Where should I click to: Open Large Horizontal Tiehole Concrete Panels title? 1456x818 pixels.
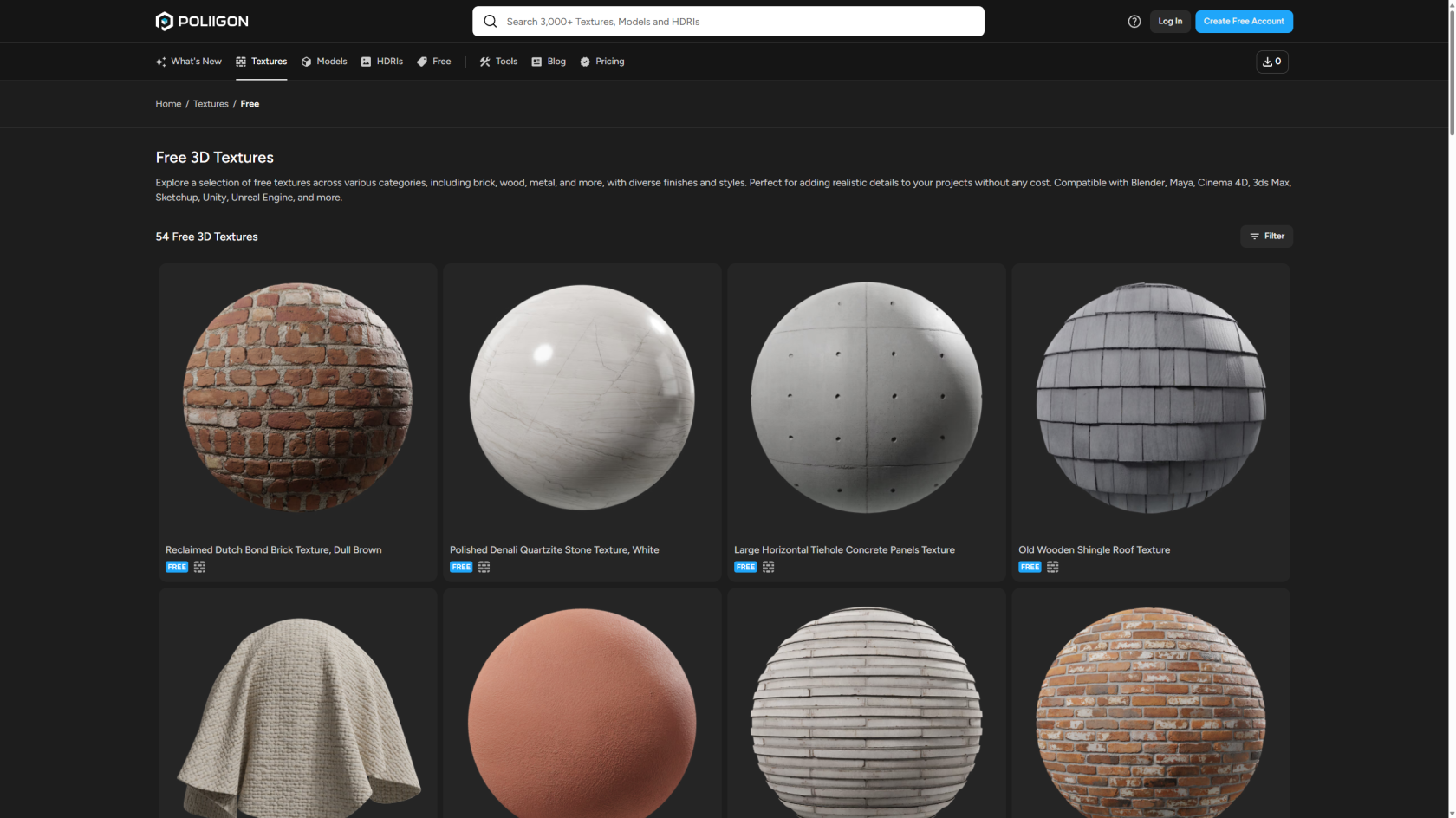point(844,550)
